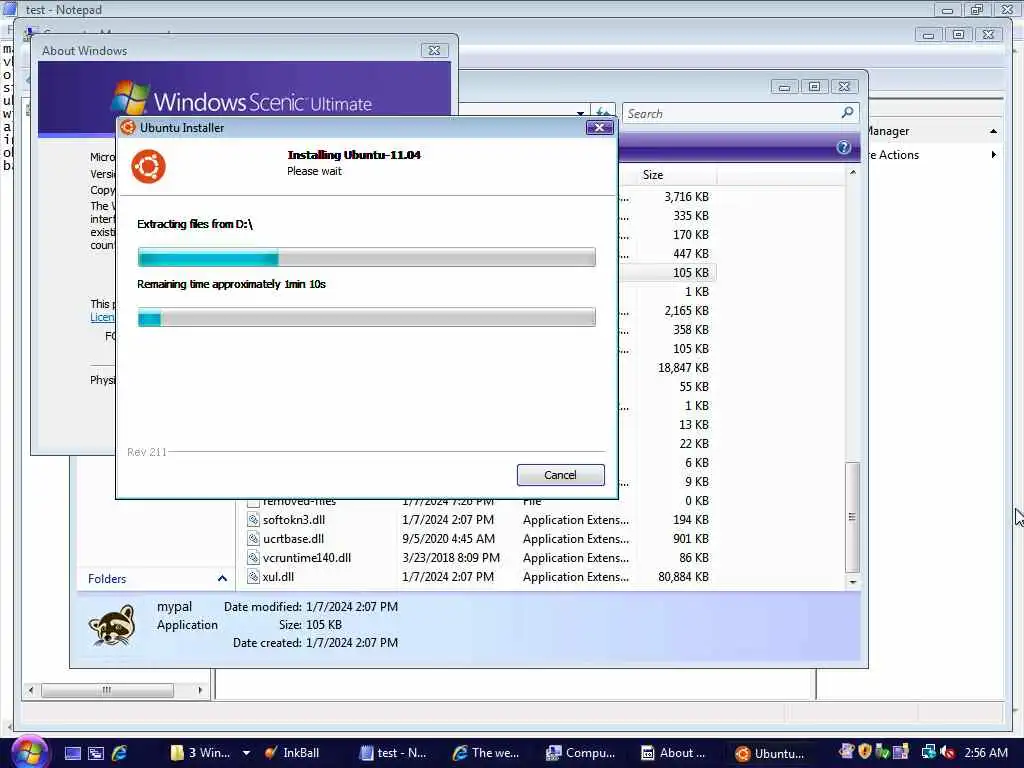Click the Ubuntu Installer title bar icon
The width and height of the screenshot is (1024, 768).
pos(128,127)
